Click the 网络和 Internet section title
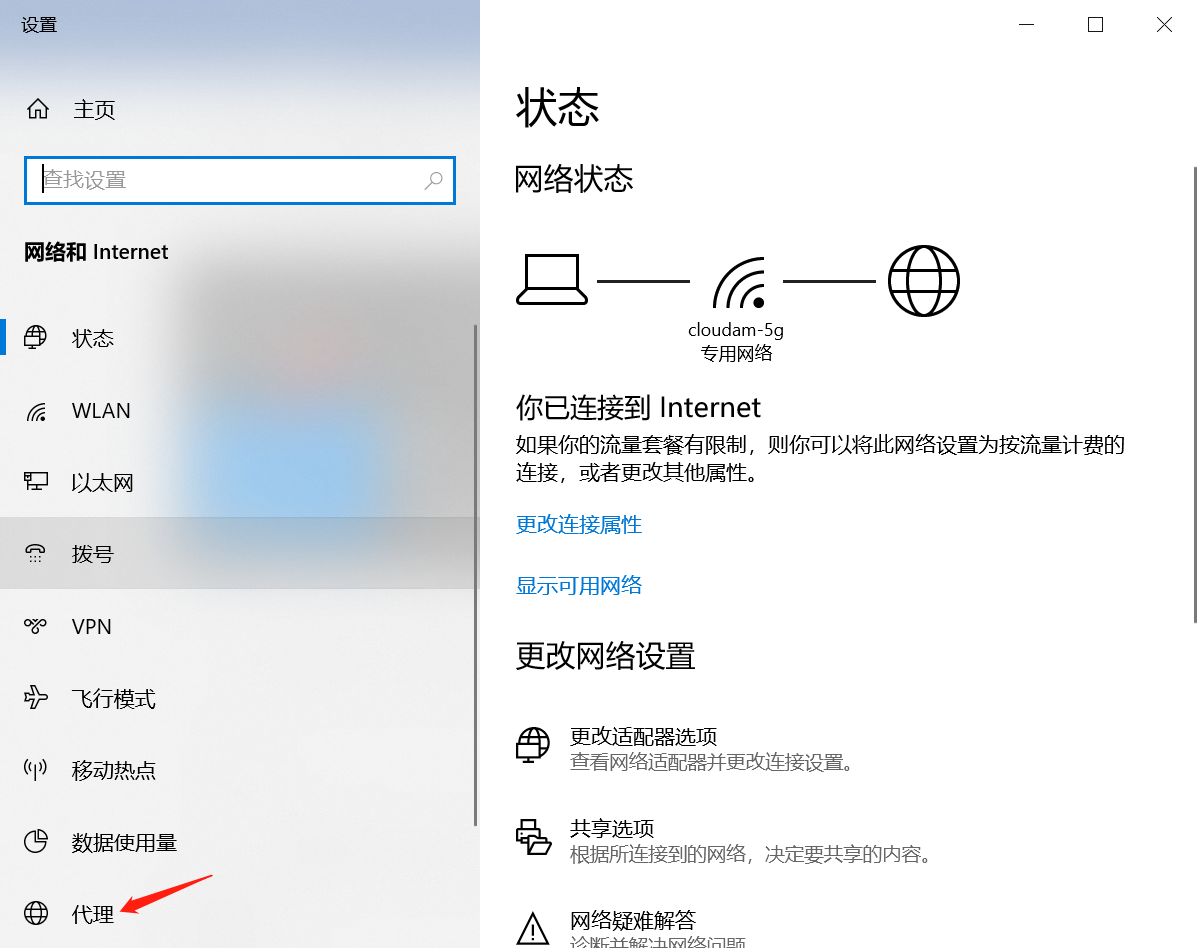 96,252
